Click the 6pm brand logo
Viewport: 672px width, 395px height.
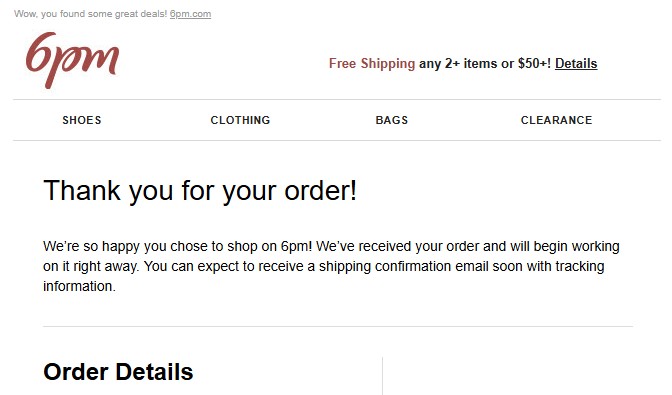pyautogui.click(x=72, y=60)
